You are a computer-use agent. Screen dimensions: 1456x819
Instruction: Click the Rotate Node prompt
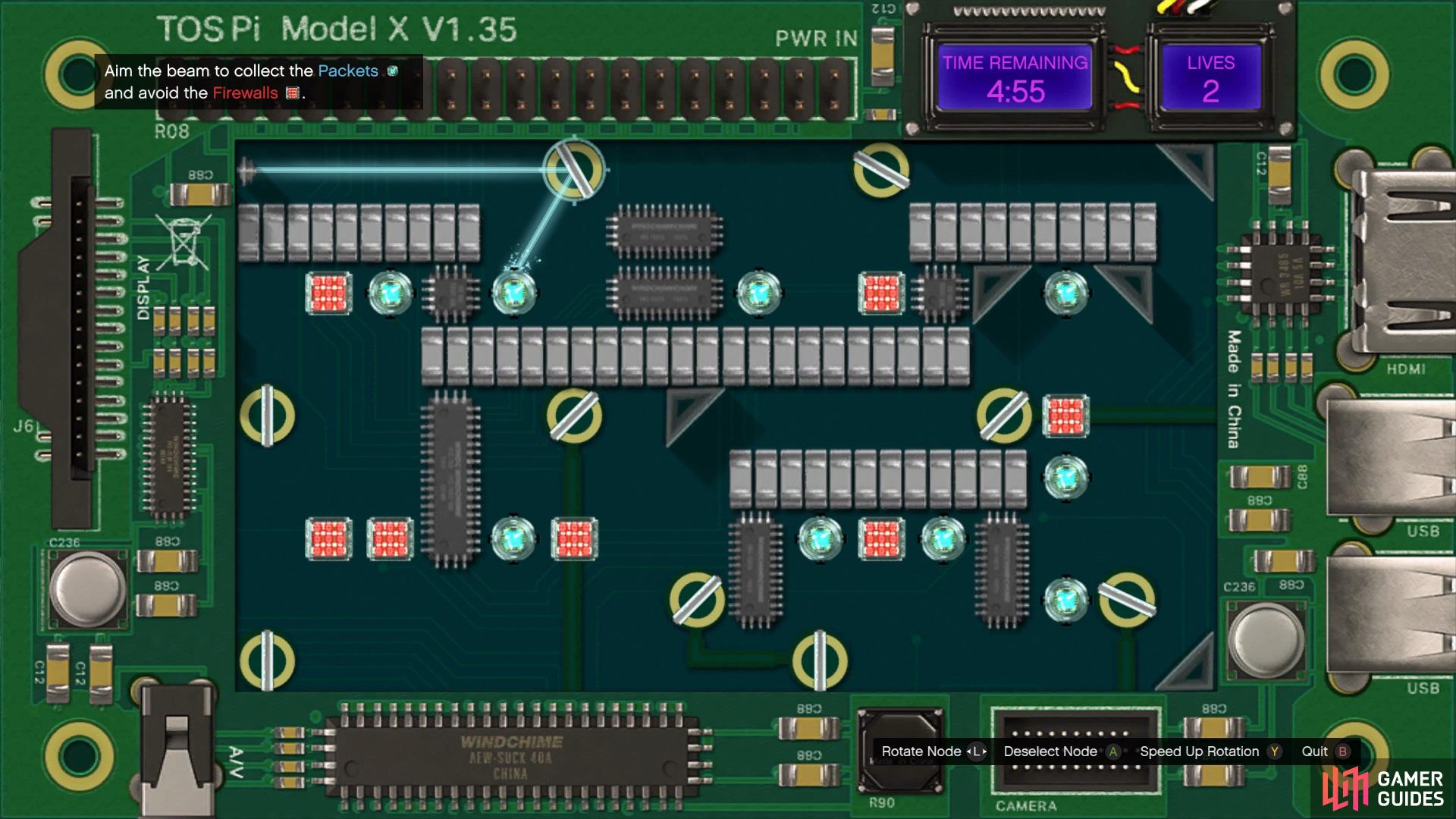[x=934, y=752]
